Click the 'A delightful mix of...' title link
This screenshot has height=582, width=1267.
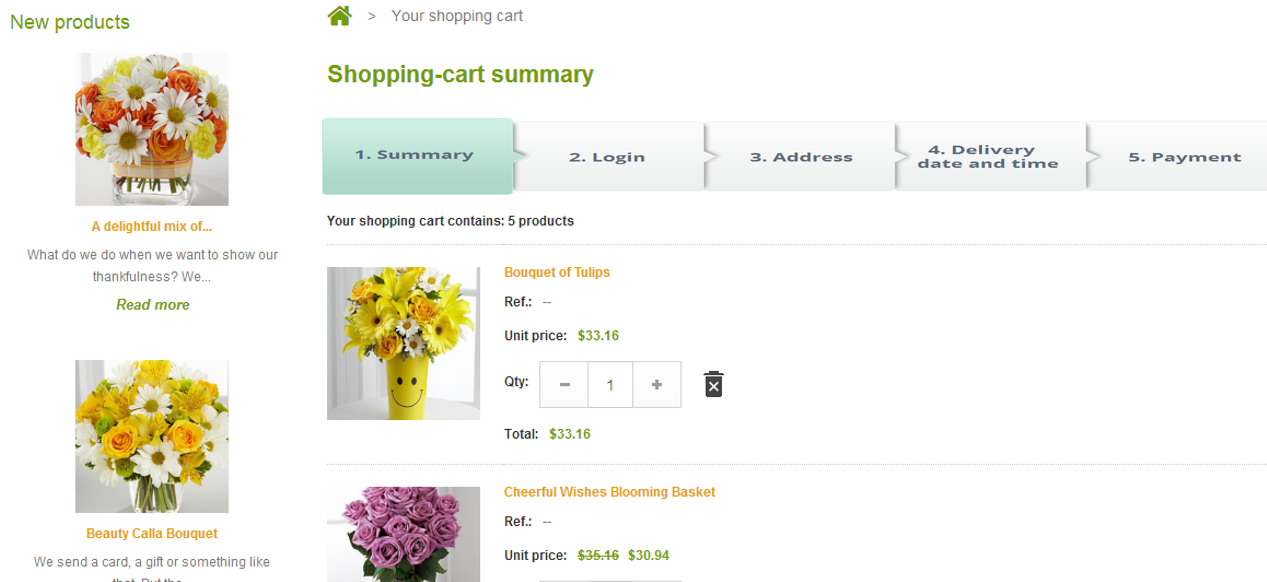click(152, 227)
